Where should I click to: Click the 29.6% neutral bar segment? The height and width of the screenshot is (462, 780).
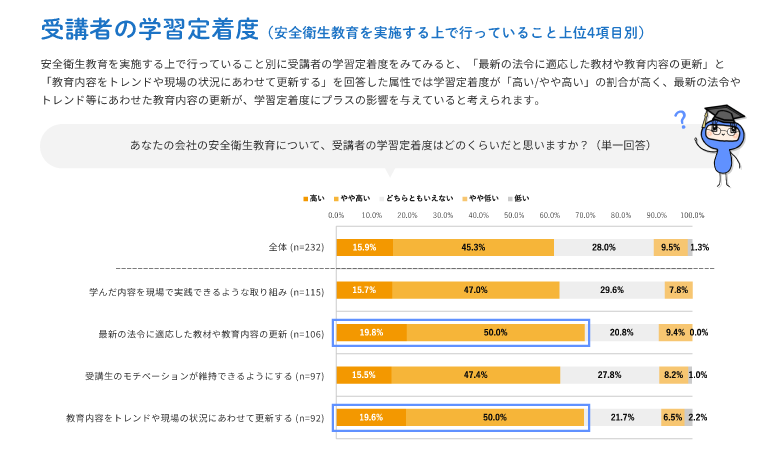point(612,290)
